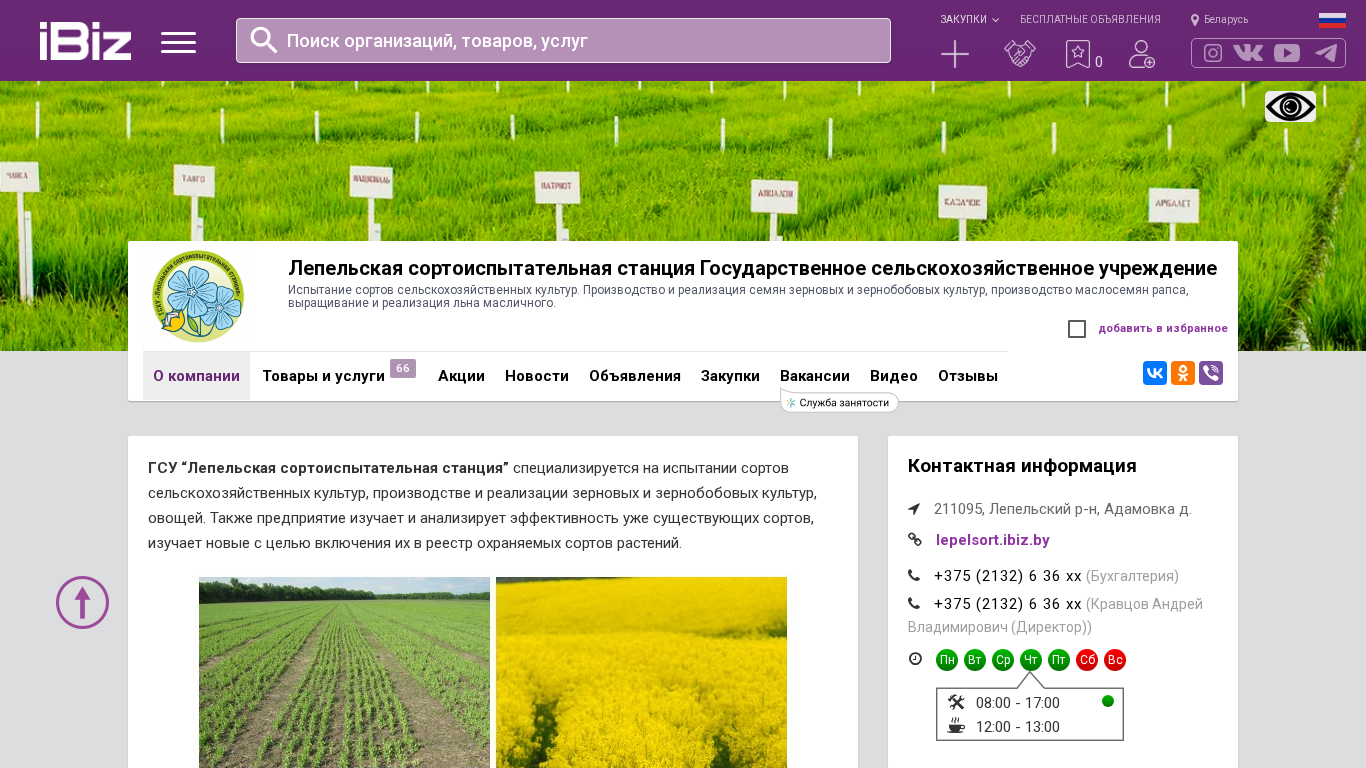The image size is (1366, 768).
Task: Check the 'добавить в избранное' checkbox
Action: tap(1077, 329)
